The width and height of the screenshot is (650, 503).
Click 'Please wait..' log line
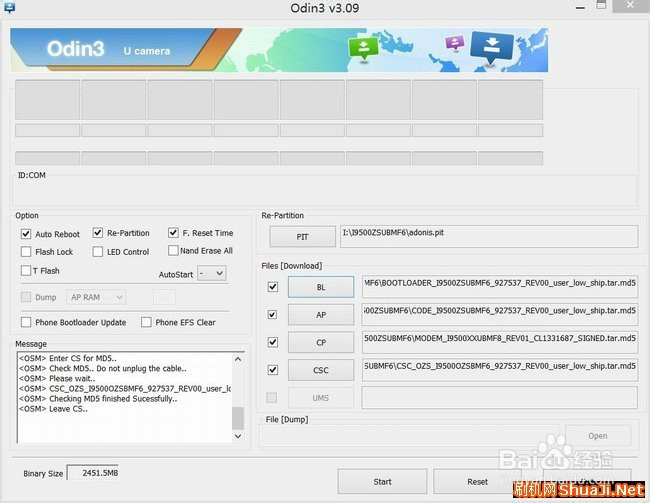[x=57, y=379]
